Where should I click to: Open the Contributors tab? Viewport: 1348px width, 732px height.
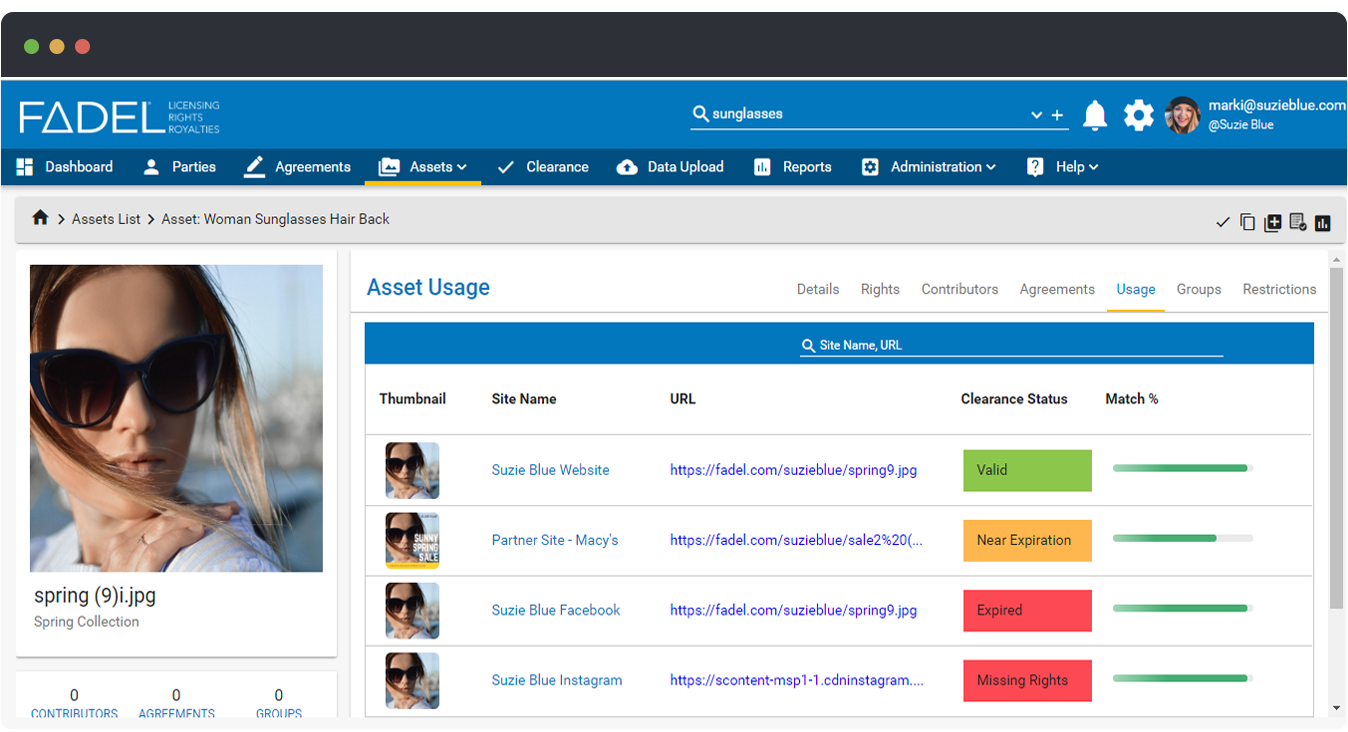tap(959, 289)
